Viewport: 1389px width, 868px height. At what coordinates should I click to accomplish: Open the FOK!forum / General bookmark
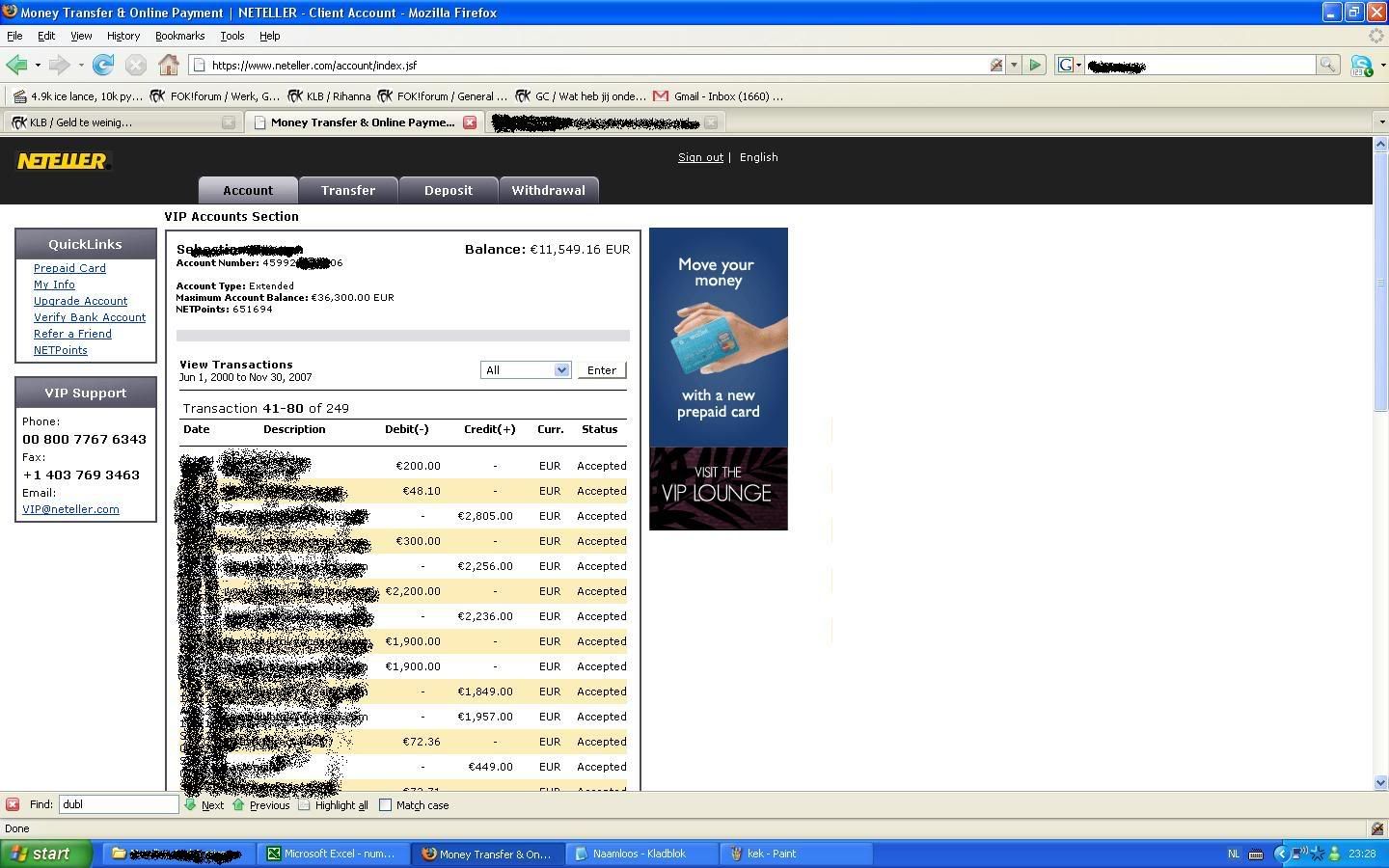pos(442,95)
